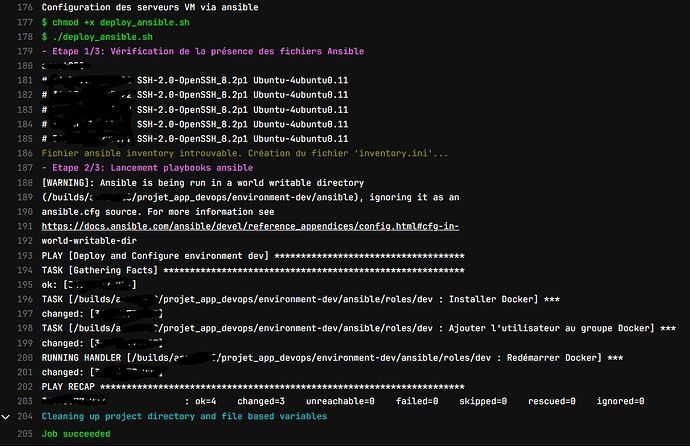Click 'PLAY [Deploy and Configure environment dev]' line
Screen dimensions: 690x446
click(x=253, y=256)
